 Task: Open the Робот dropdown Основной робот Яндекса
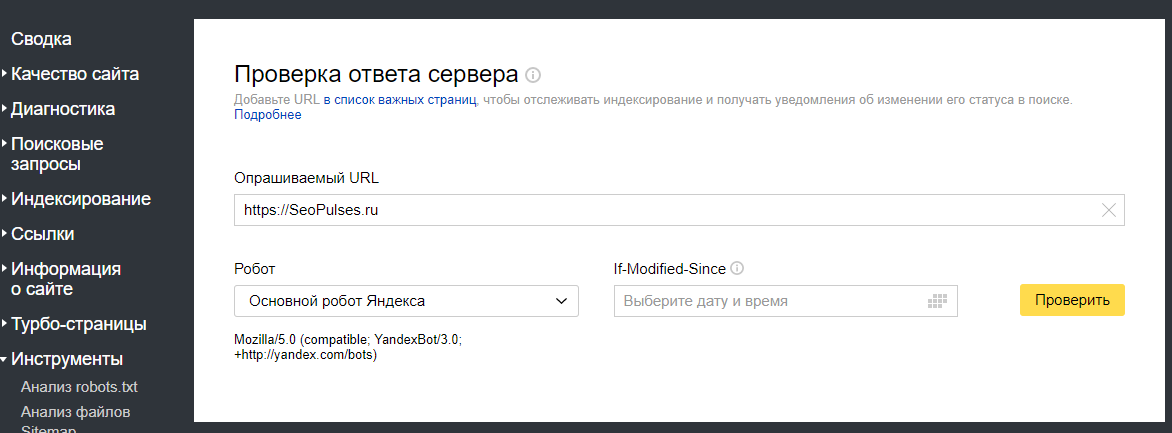pyautogui.click(x=406, y=301)
